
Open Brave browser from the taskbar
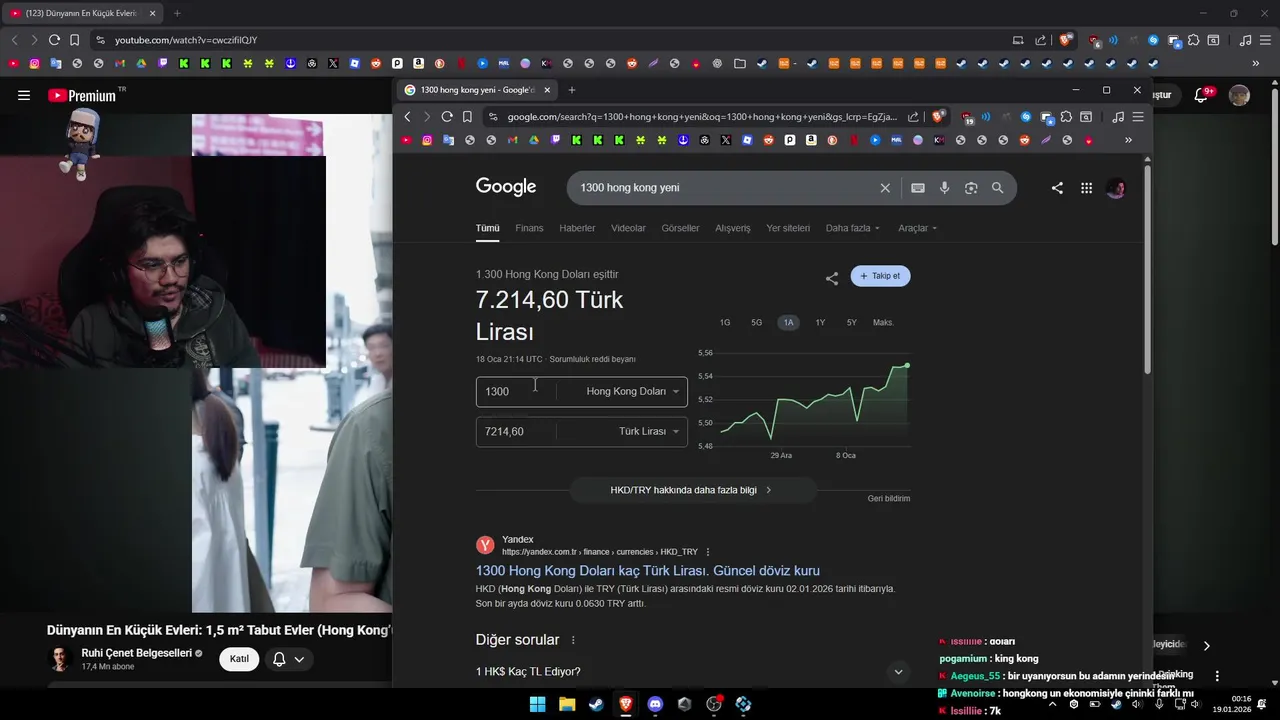coord(626,704)
